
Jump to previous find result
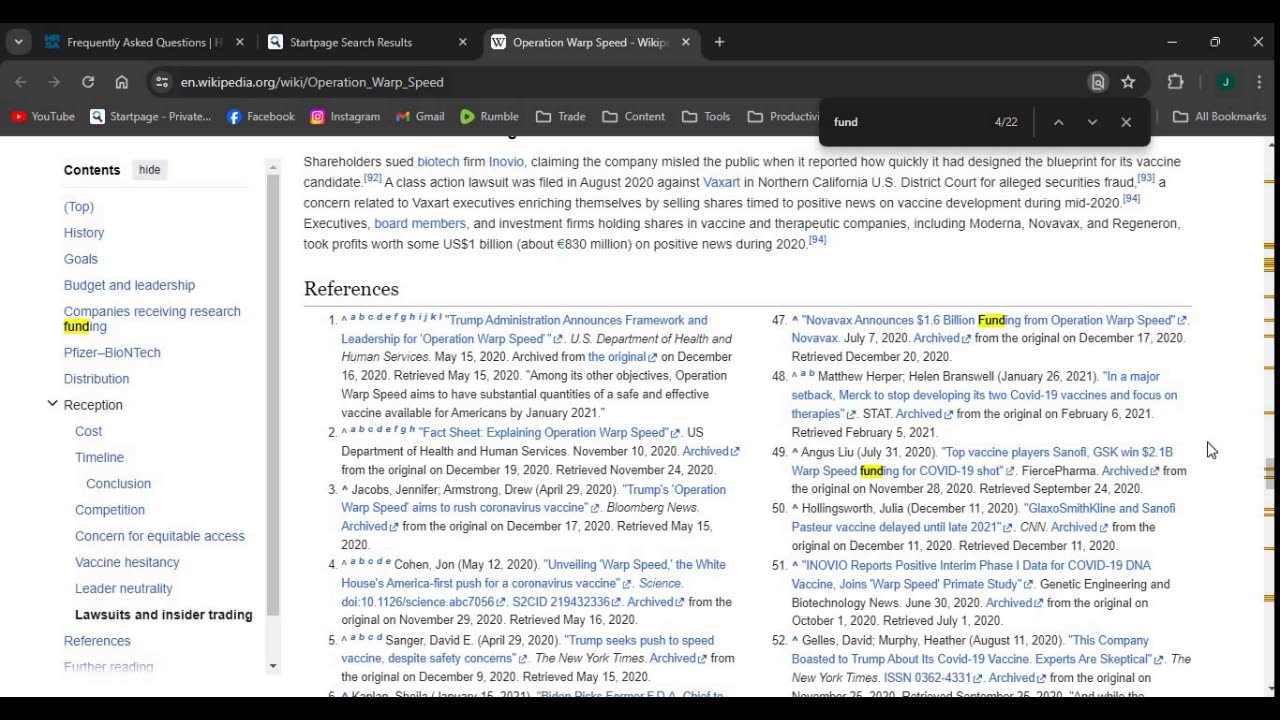[1058, 122]
